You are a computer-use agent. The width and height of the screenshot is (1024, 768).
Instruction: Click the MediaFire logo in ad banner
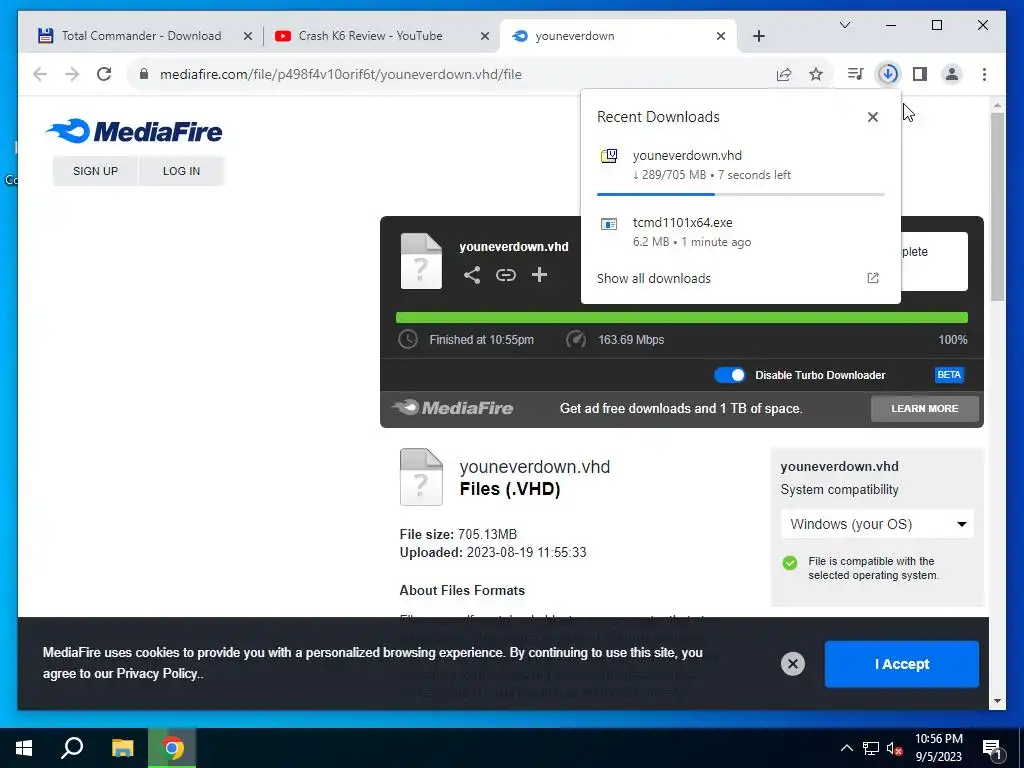[x=453, y=408]
